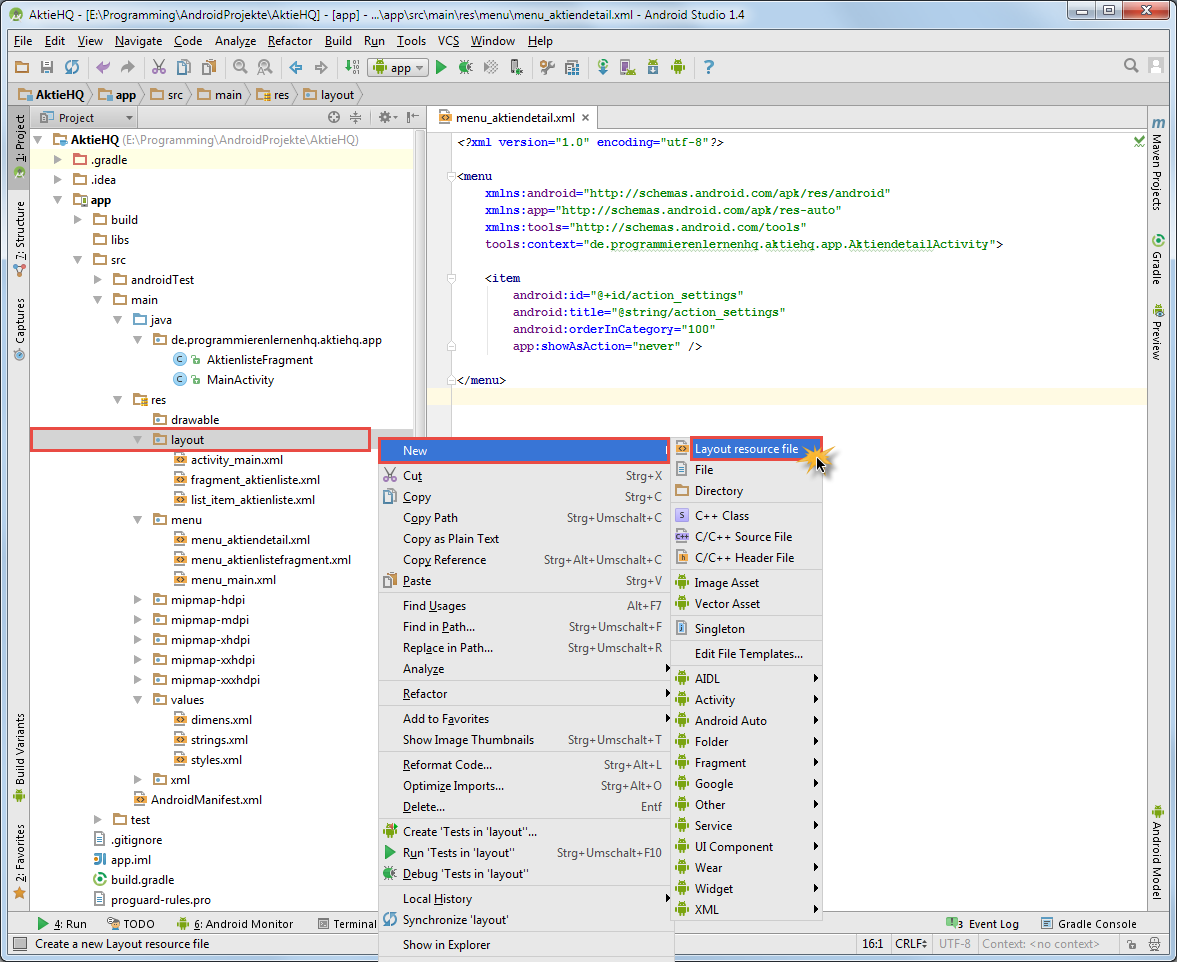Select Edit File Templates... entry

pos(747,654)
